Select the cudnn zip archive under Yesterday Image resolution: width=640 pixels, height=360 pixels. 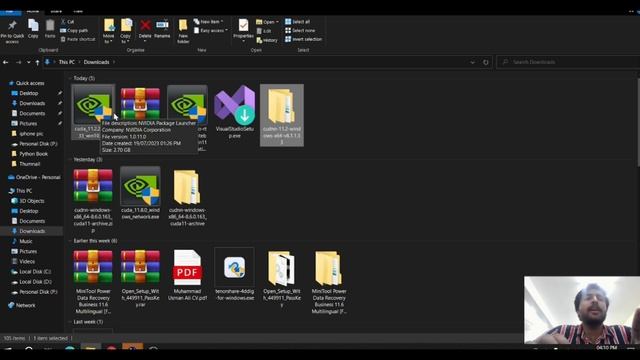click(x=93, y=200)
